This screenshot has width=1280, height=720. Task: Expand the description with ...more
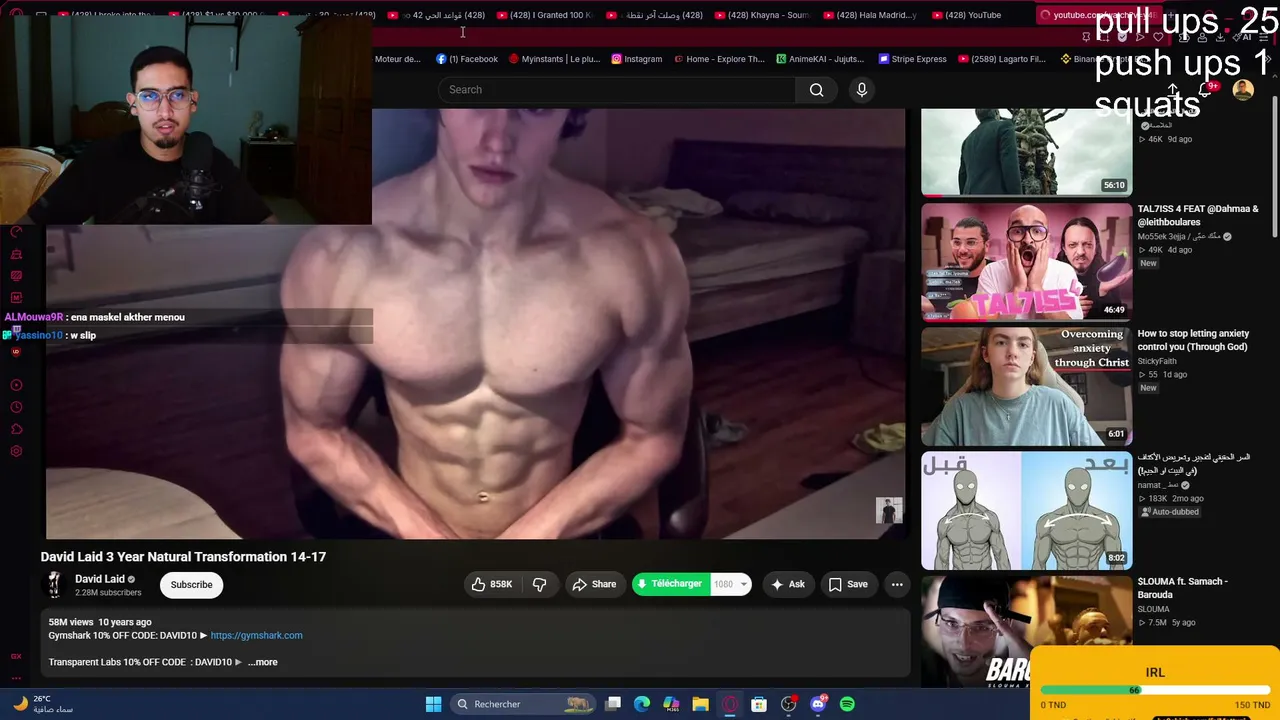(263, 662)
